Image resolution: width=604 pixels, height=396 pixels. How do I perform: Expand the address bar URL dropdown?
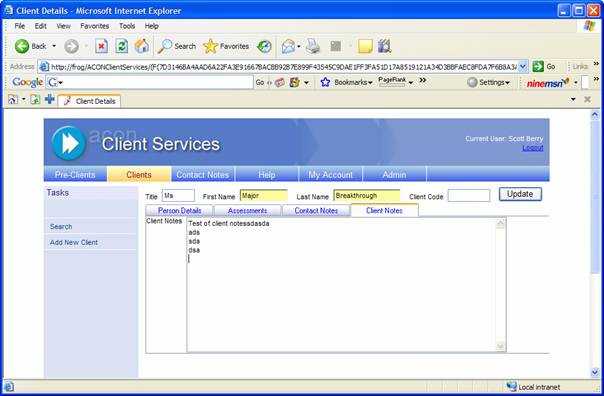523,67
